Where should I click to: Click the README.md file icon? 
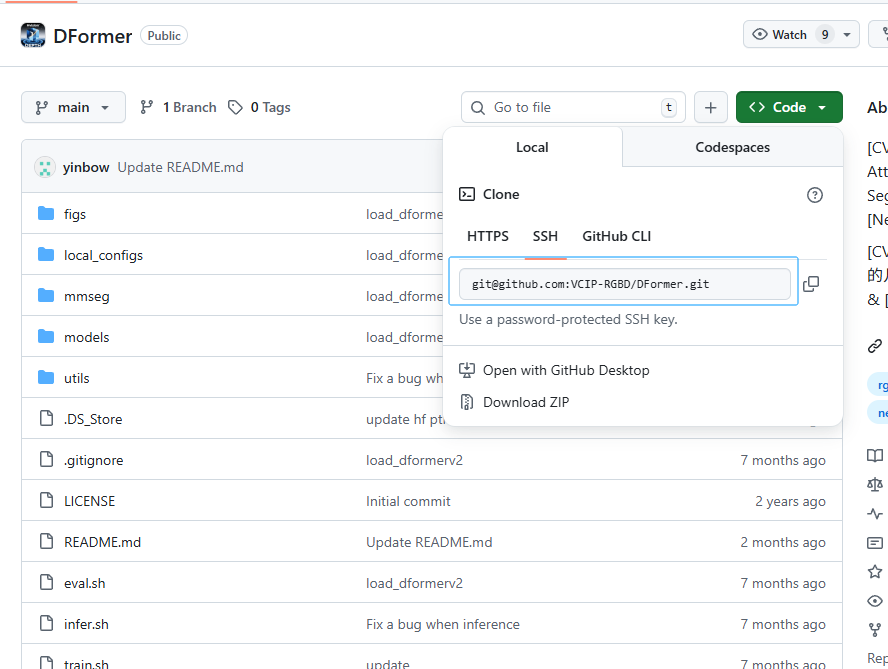click(46, 542)
